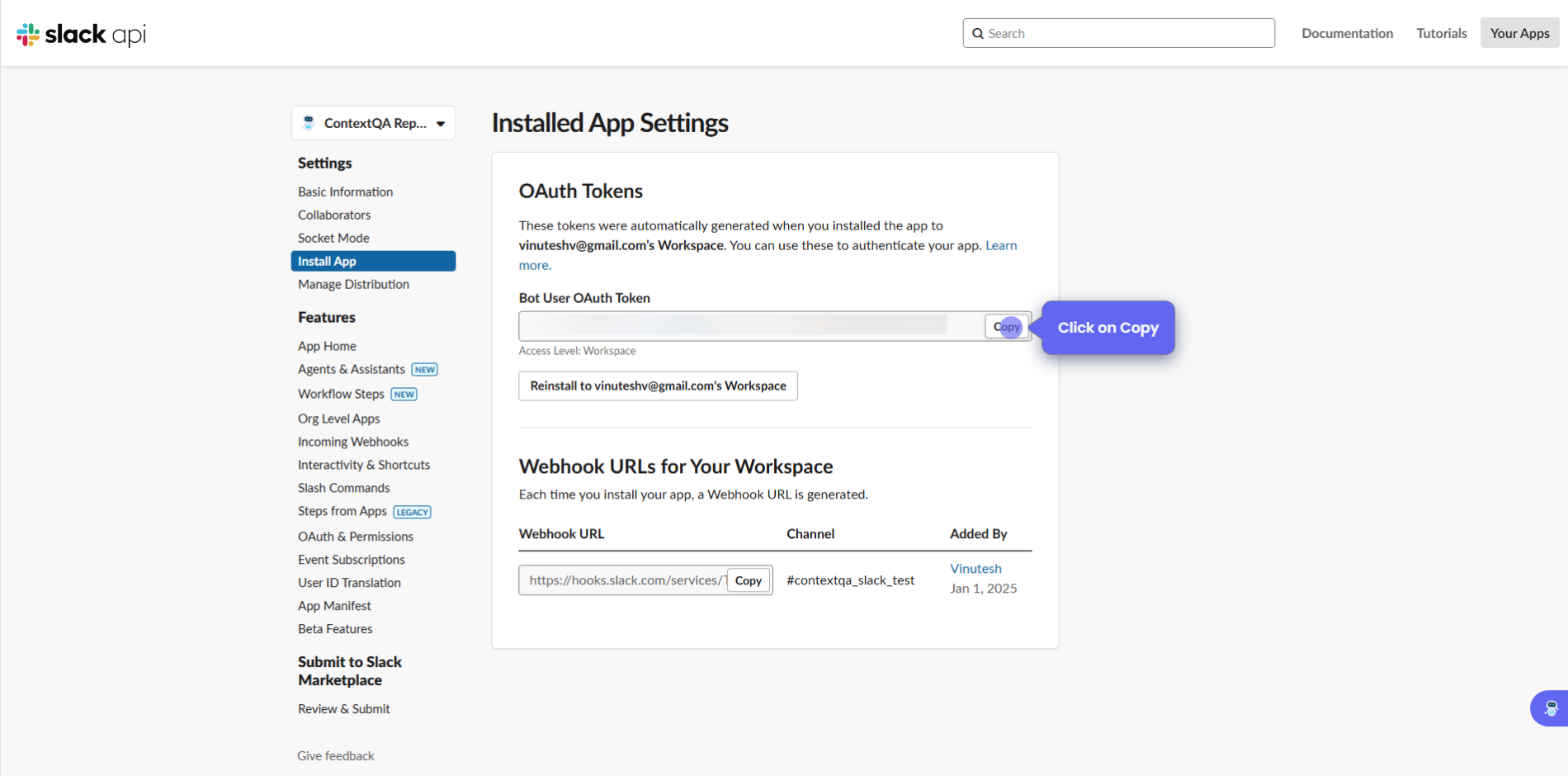The height and width of the screenshot is (776, 1568).
Task: Open the floating assistant bot icon
Action: (1550, 707)
